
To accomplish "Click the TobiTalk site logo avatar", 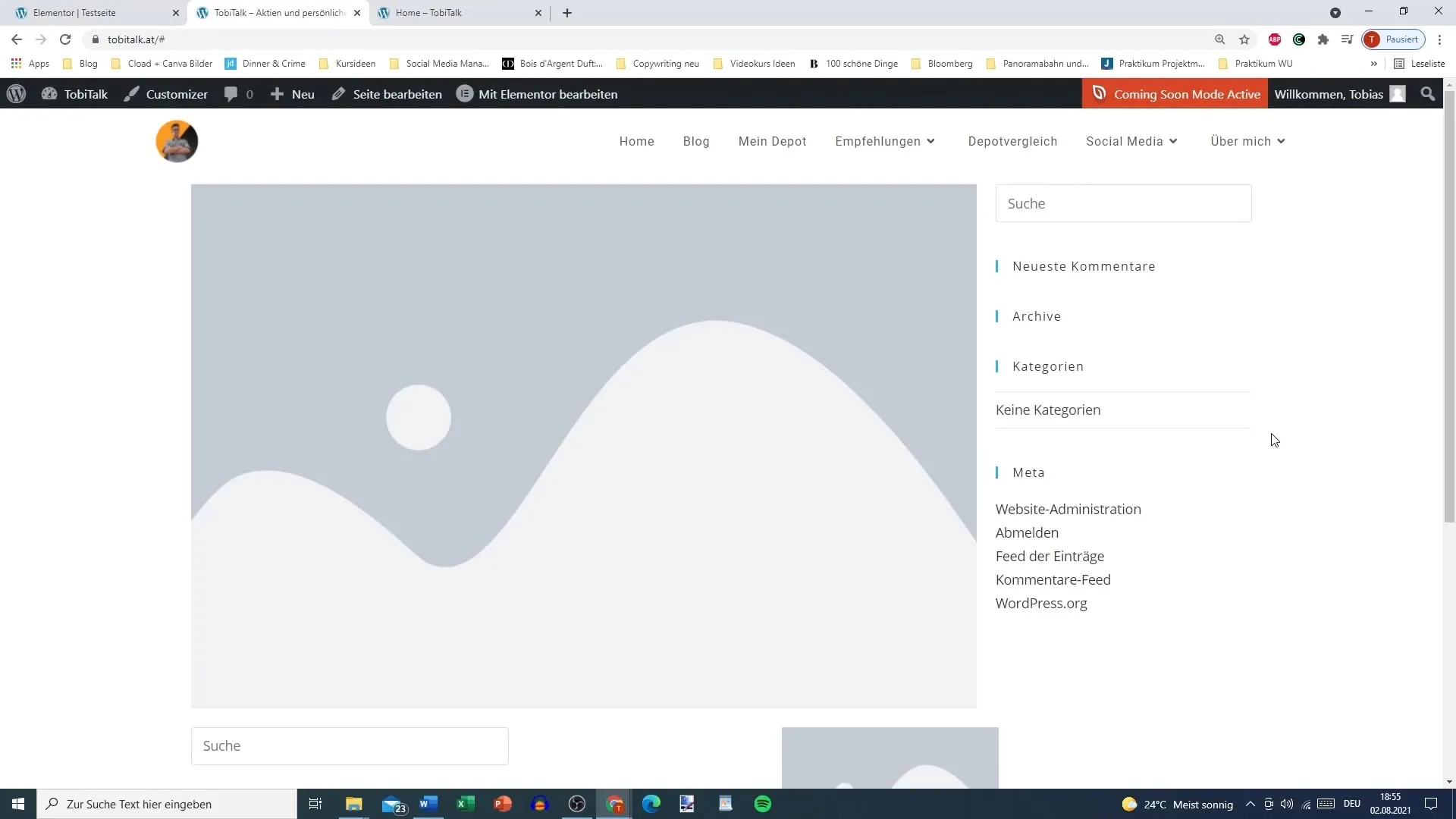I will (177, 141).
